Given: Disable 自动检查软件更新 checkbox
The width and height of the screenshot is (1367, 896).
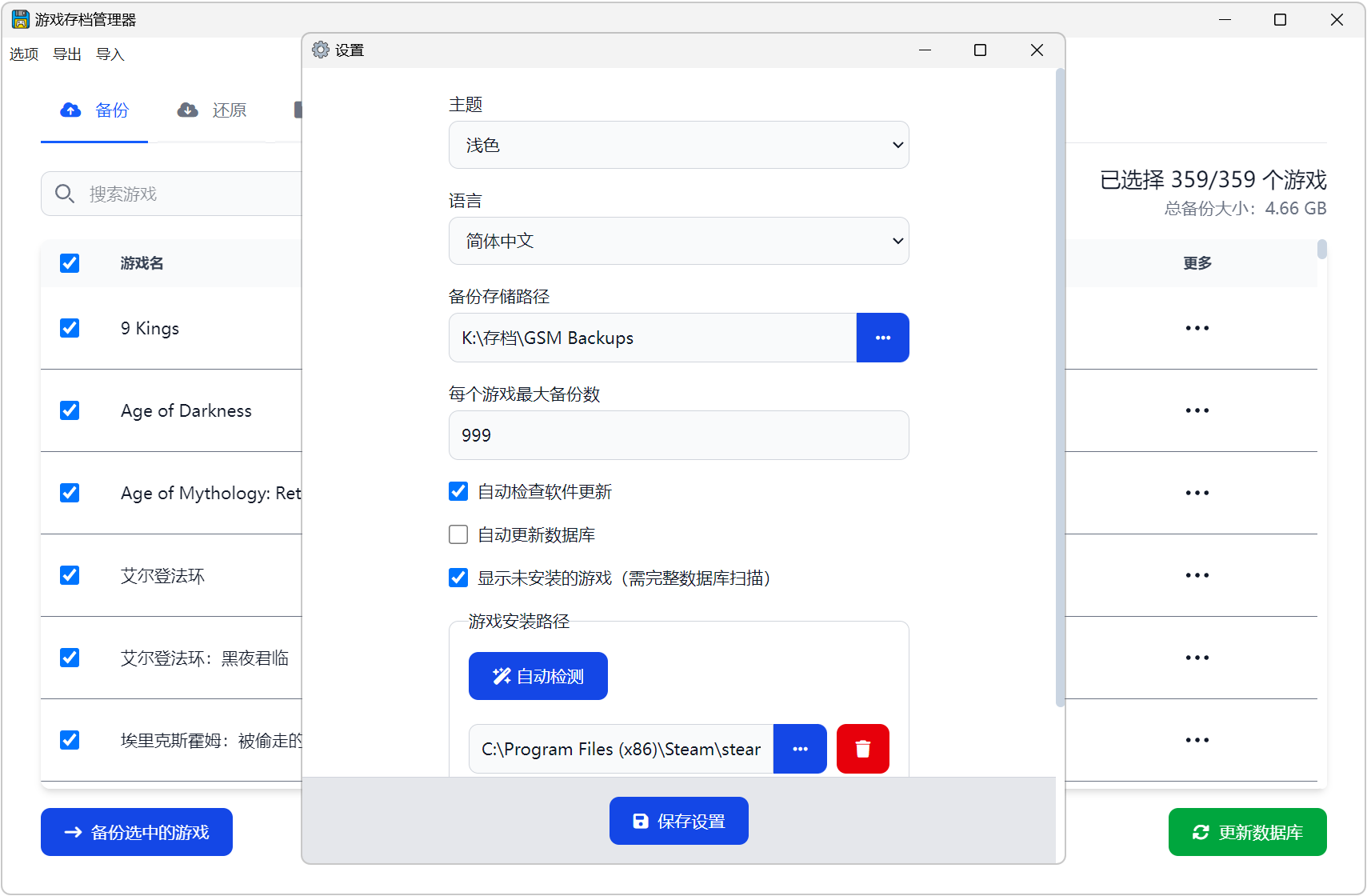Looking at the screenshot, I should [x=458, y=491].
